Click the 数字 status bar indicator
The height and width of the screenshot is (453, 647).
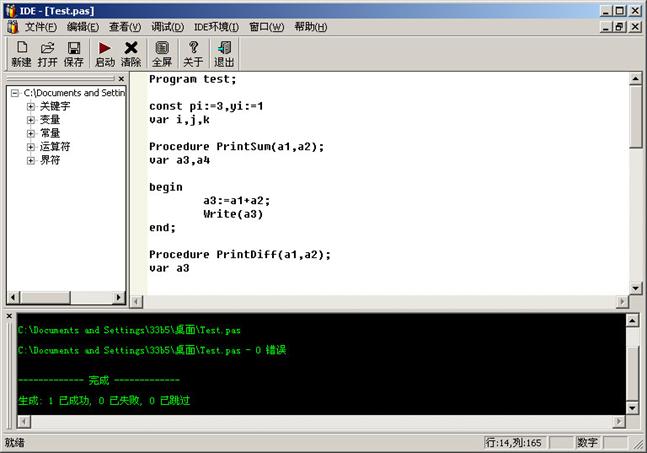[588, 443]
